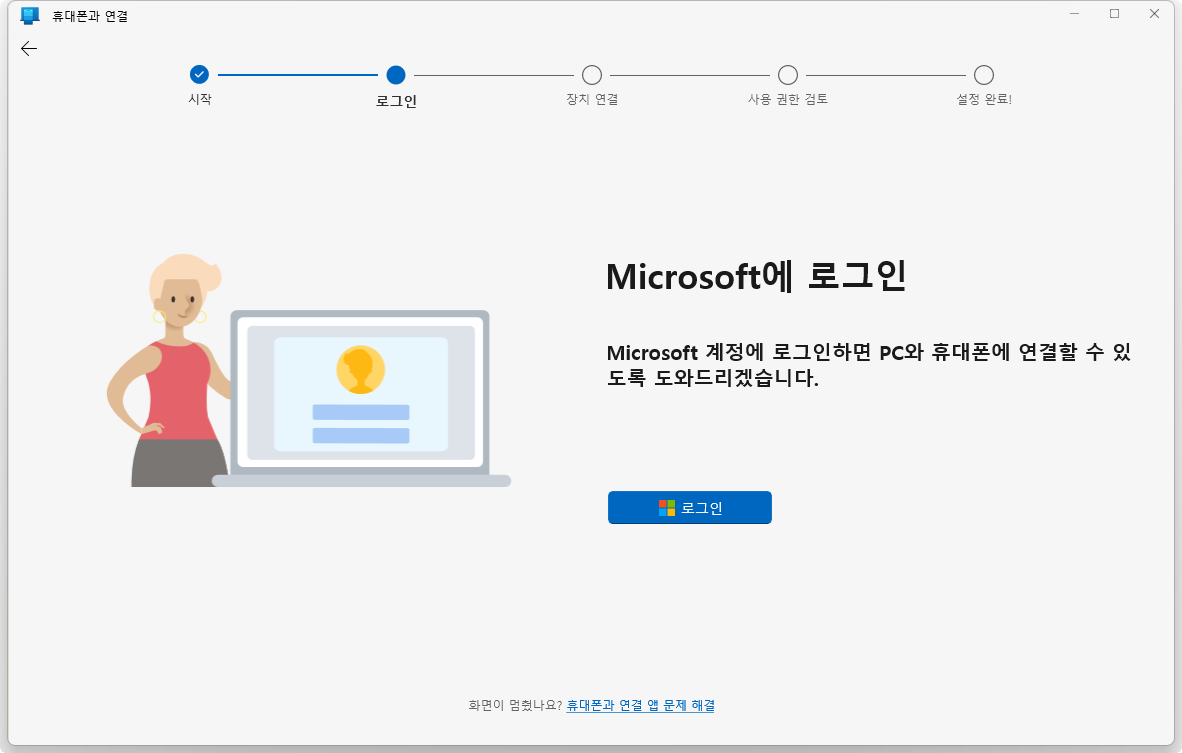
Task: Click the 설정 완료! step label
Action: (984, 99)
